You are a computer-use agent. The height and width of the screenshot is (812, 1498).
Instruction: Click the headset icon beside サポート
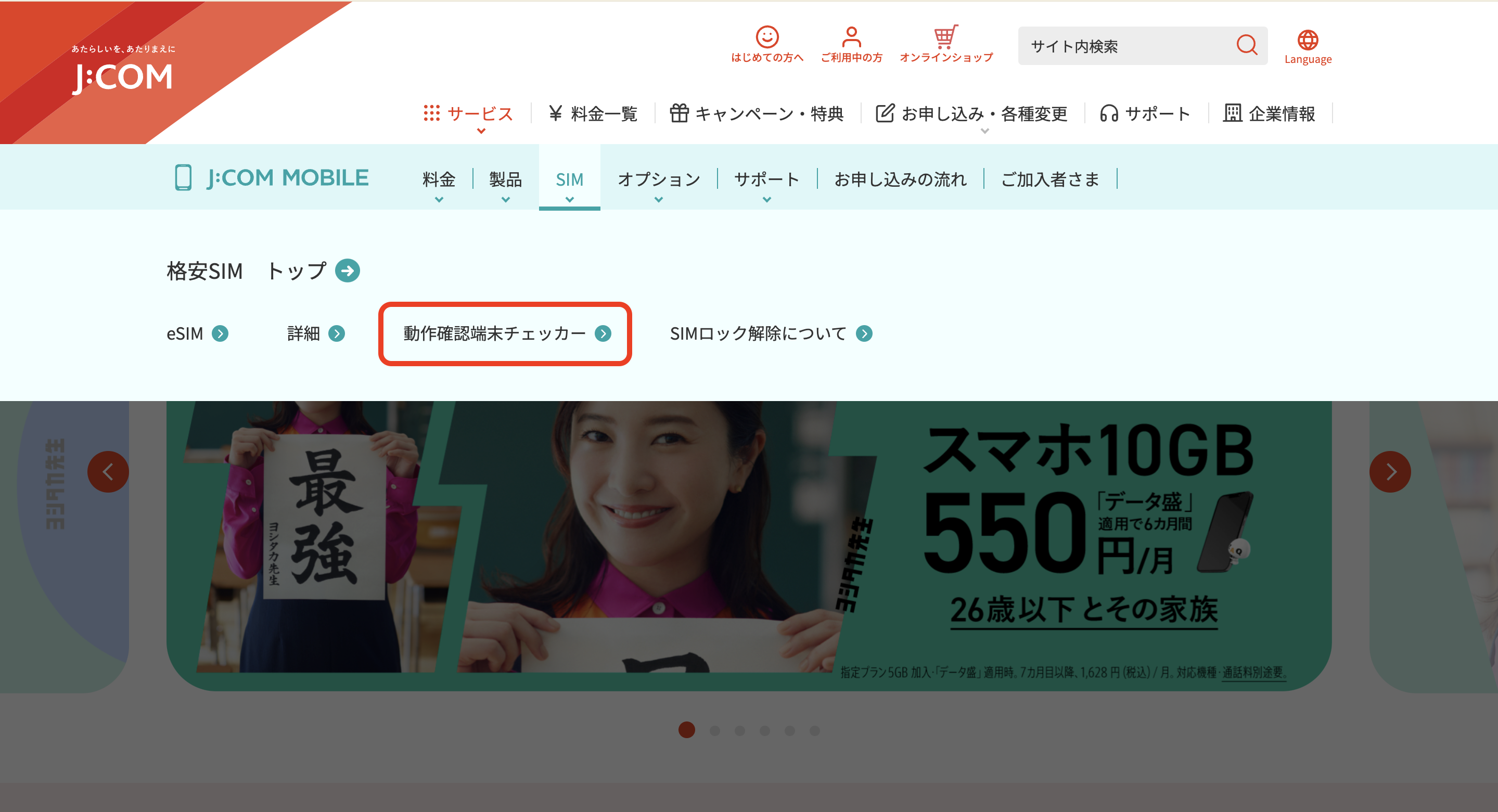1109,113
